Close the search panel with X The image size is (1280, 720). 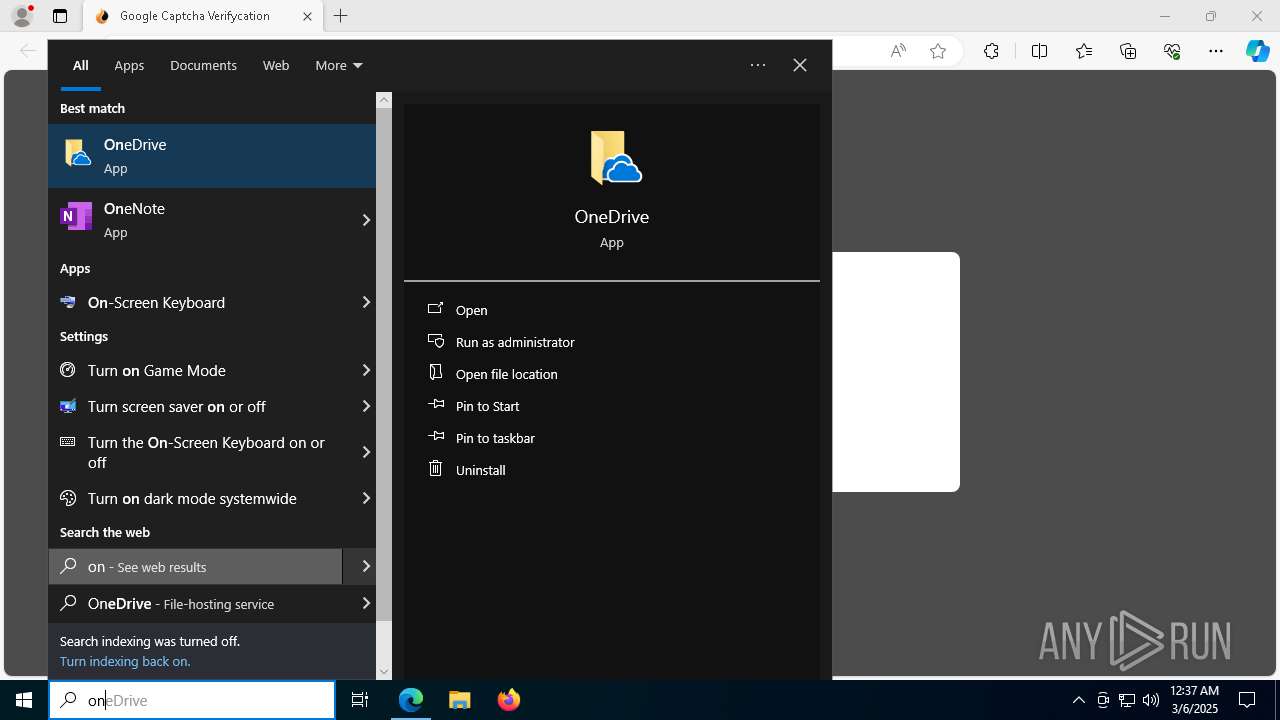(800, 65)
